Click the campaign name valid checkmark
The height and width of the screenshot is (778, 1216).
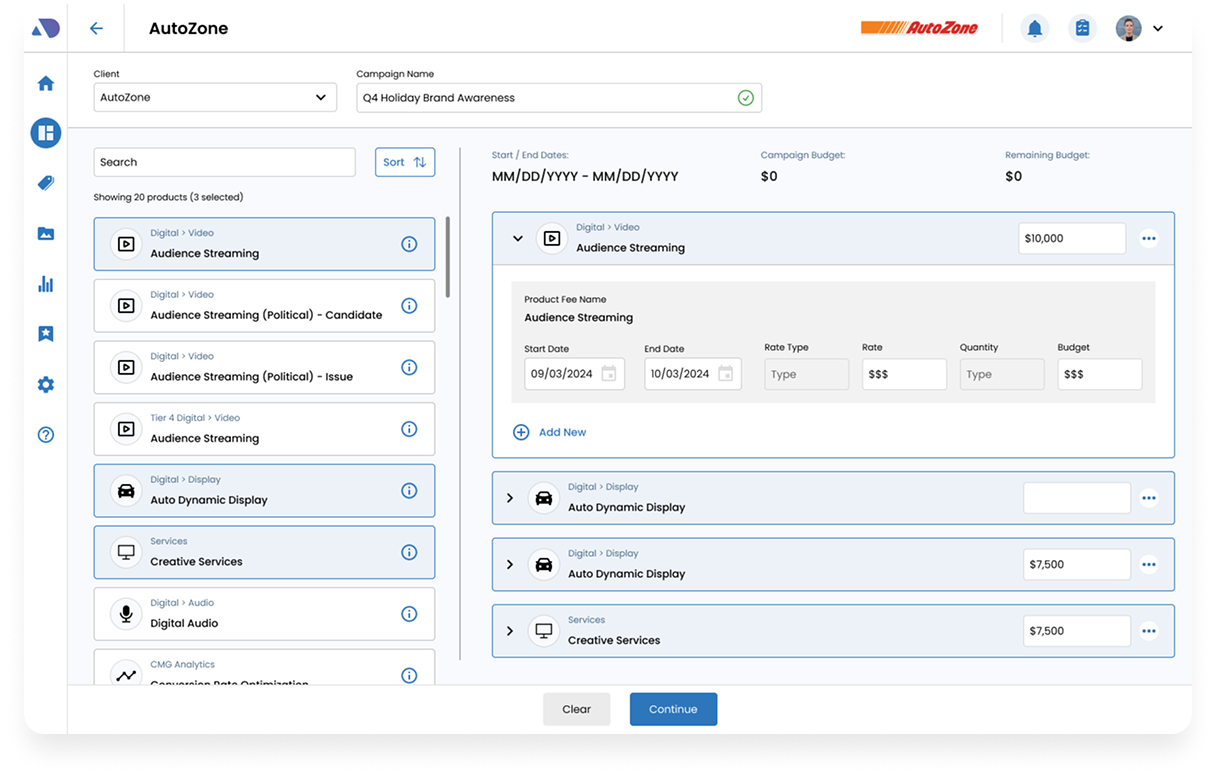click(x=745, y=97)
